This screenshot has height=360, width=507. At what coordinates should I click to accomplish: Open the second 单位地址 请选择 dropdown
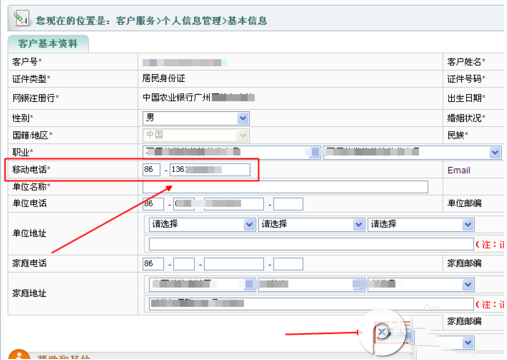pyautogui.click(x=311, y=224)
